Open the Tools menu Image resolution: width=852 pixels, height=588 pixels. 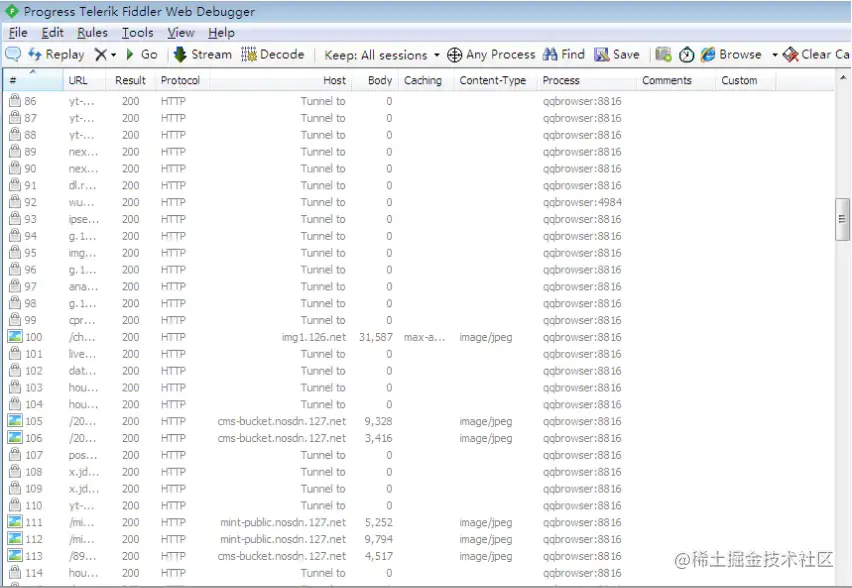coord(137,33)
